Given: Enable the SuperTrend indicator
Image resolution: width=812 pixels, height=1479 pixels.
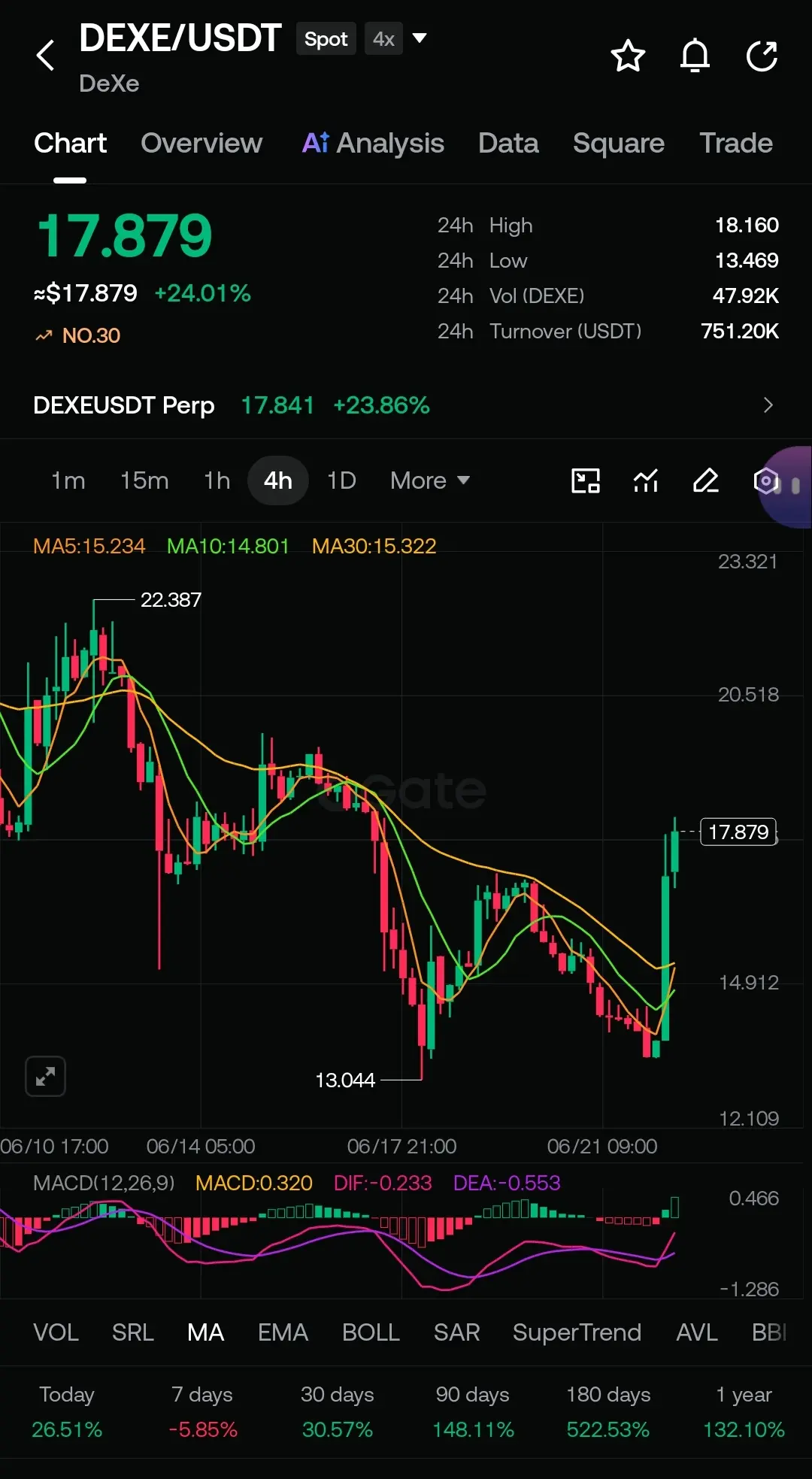Looking at the screenshot, I should tap(577, 1332).
